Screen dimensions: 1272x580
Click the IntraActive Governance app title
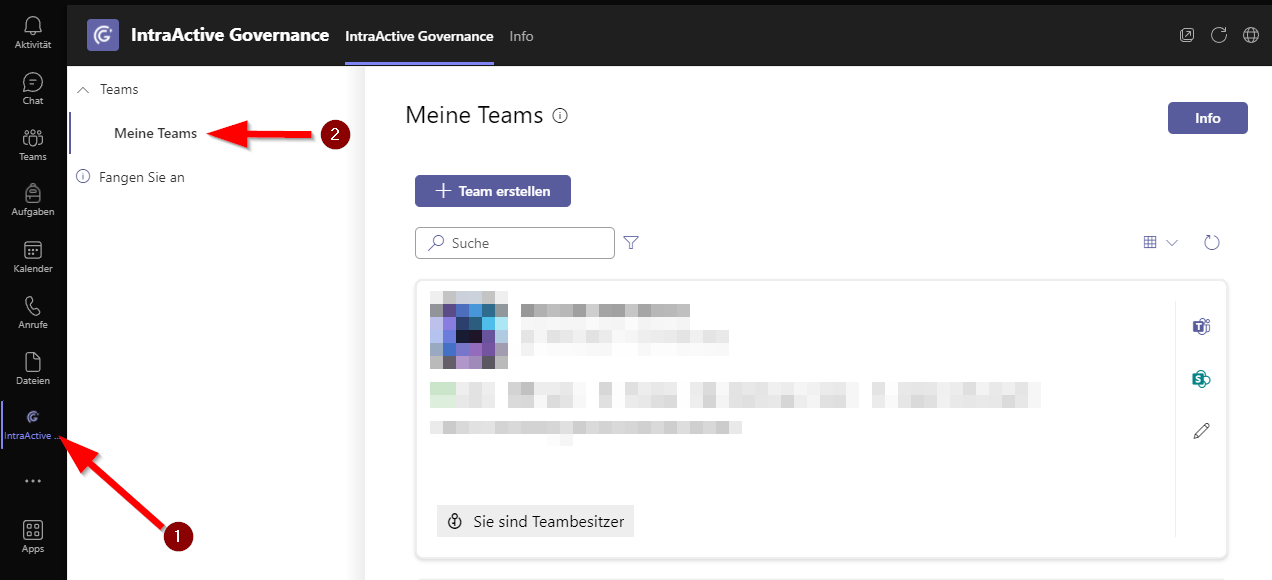click(x=230, y=35)
